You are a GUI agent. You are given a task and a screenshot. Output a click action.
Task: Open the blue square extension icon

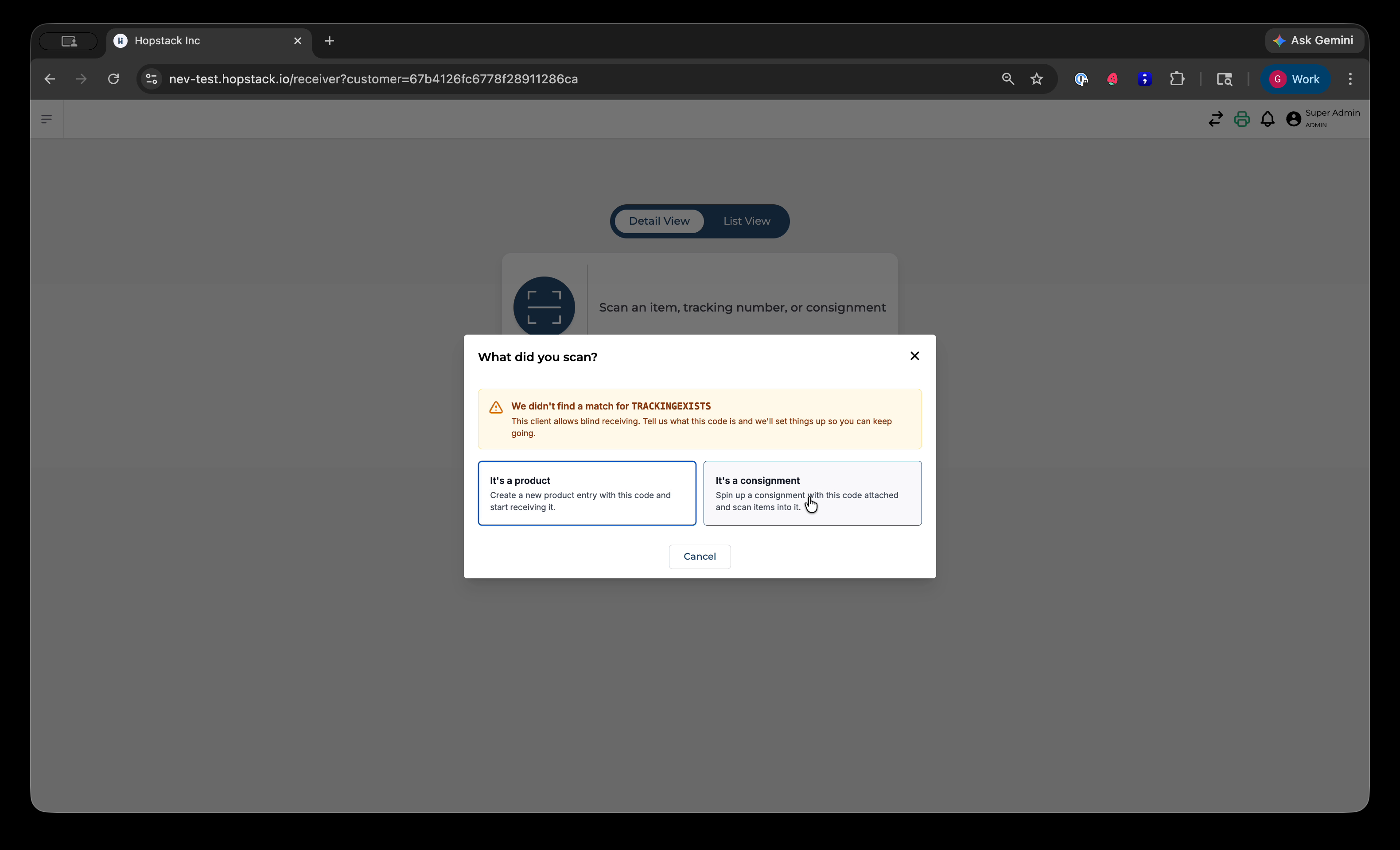1144,79
